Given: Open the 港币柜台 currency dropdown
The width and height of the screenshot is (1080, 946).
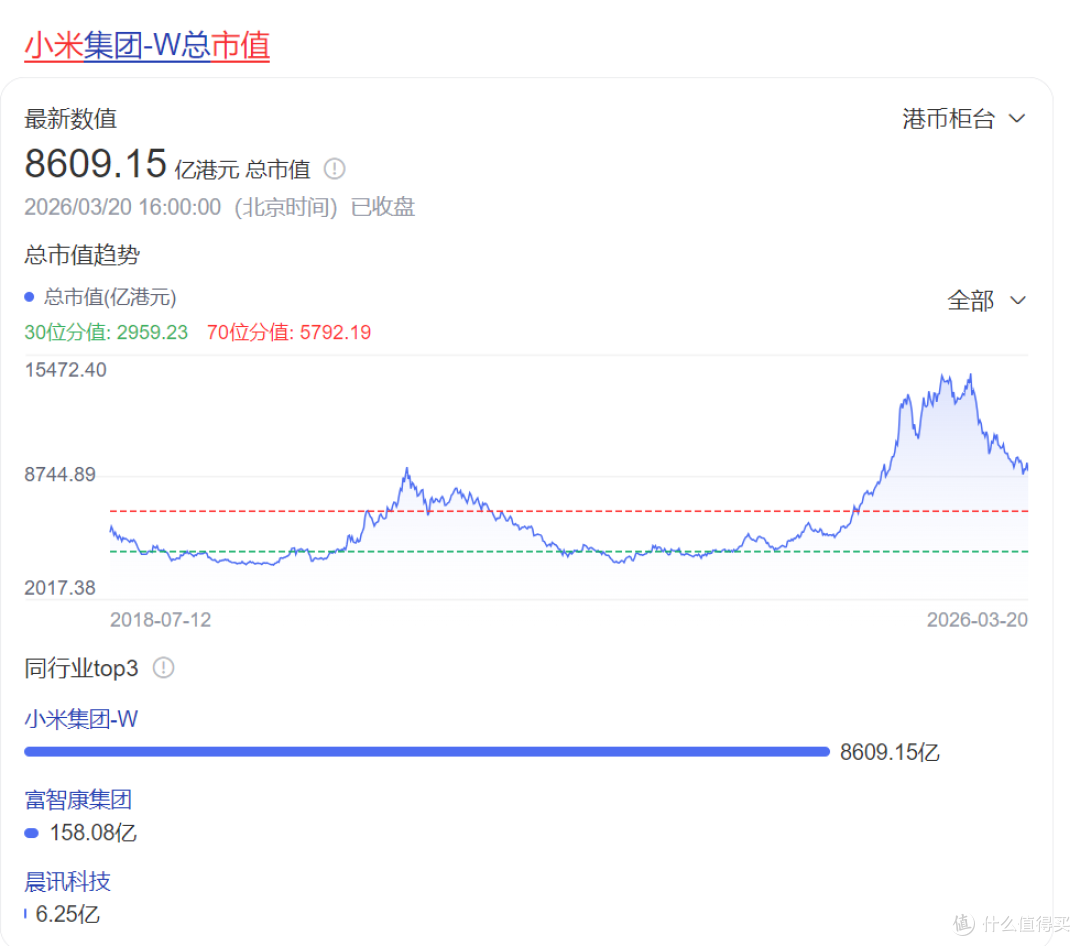Looking at the screenshot, I should 964,119.
